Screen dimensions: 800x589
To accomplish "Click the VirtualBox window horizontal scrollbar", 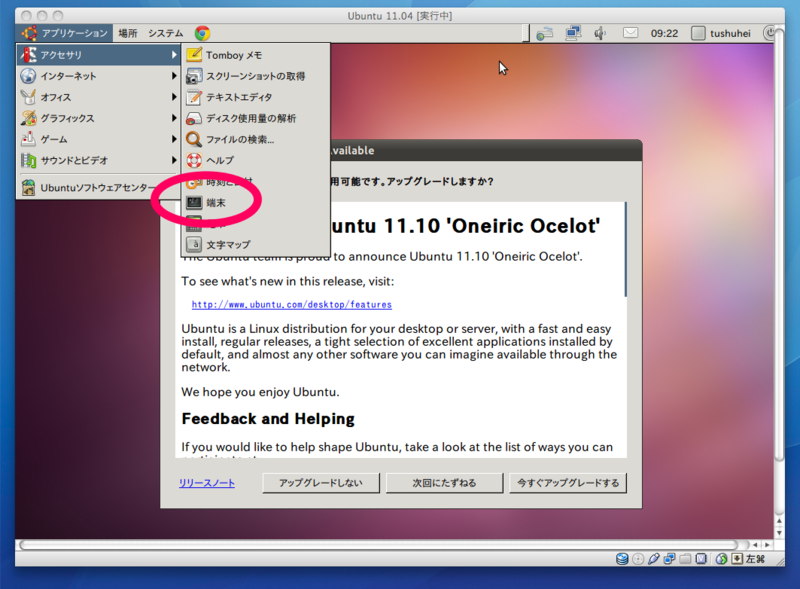I will pyautogui.click(x=379, y=545).
